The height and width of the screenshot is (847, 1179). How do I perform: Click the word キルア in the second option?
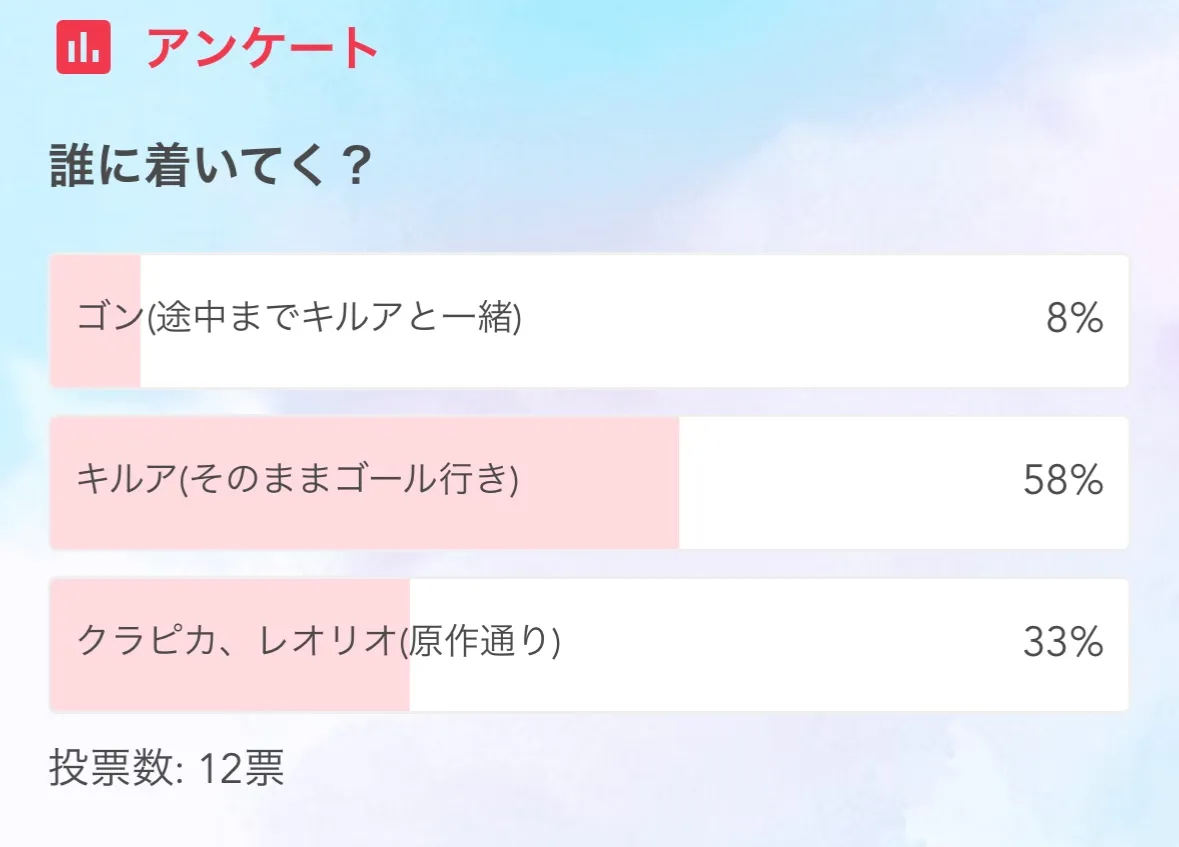(126, 482)
